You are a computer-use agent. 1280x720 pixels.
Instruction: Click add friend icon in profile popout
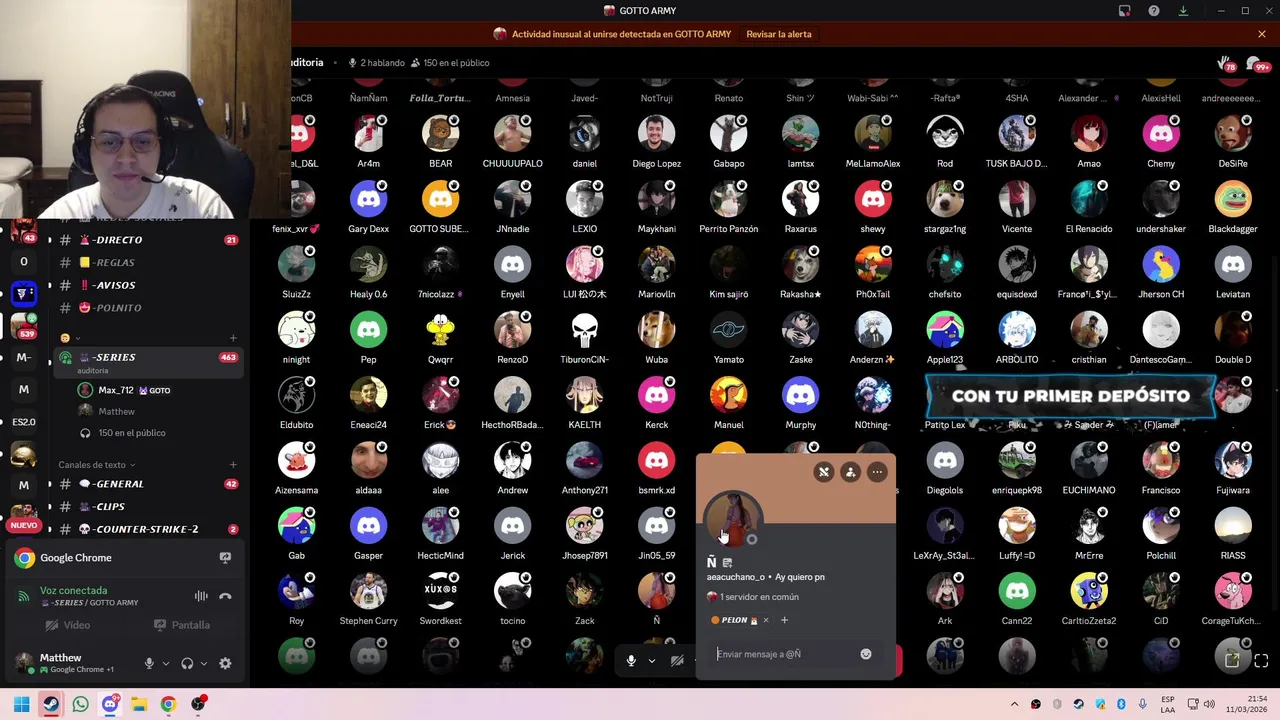(x=850, y=472)
